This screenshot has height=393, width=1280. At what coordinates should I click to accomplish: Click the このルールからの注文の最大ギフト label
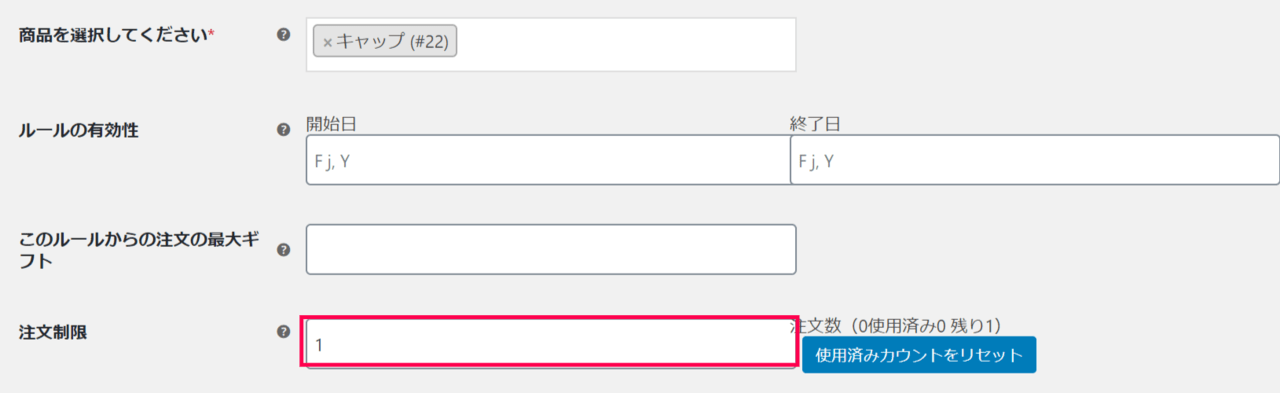140,250
